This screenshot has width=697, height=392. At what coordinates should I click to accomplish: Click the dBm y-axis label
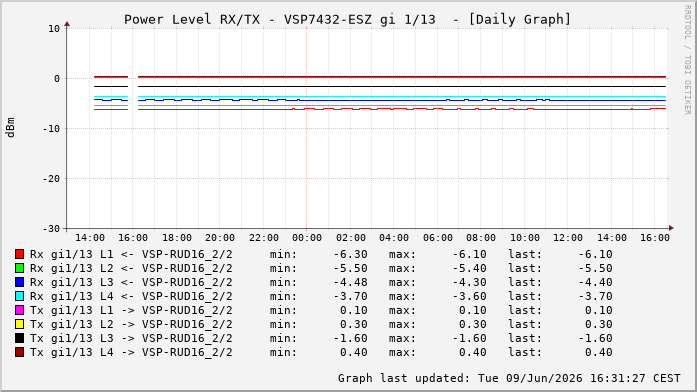[10, 128]
